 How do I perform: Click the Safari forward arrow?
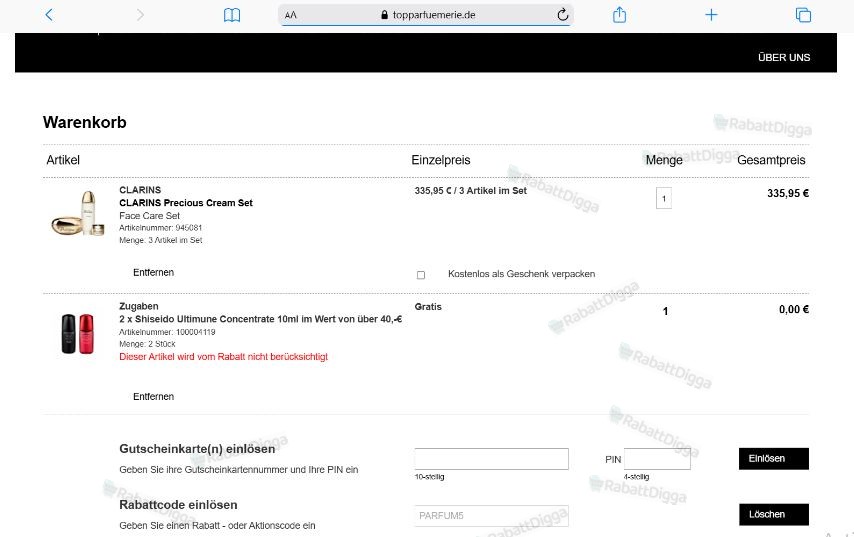point(140,15)
